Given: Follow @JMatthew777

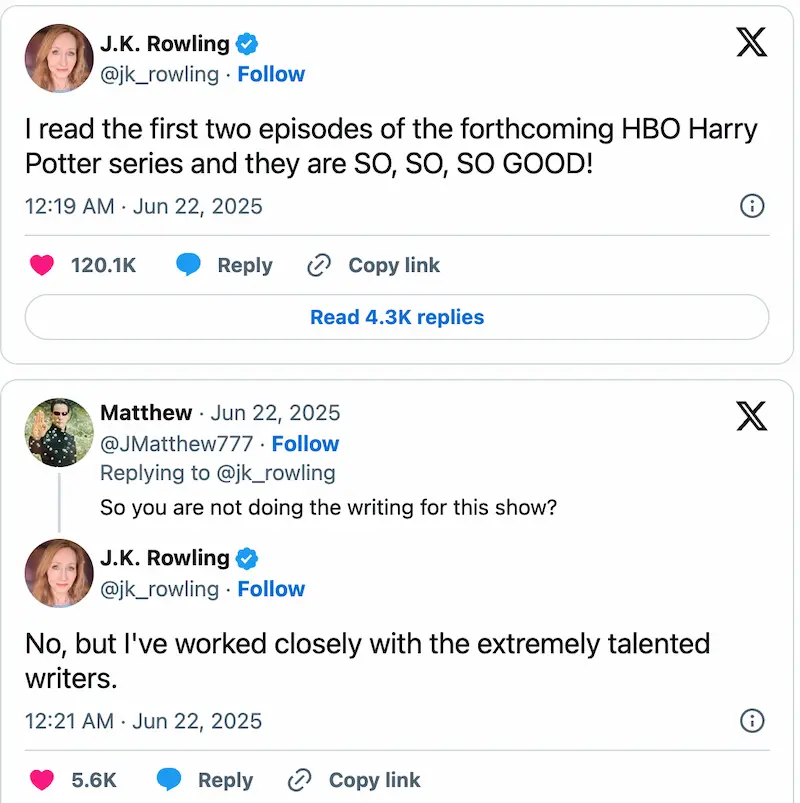Looking at the screenshot, I should coord(305,444).
